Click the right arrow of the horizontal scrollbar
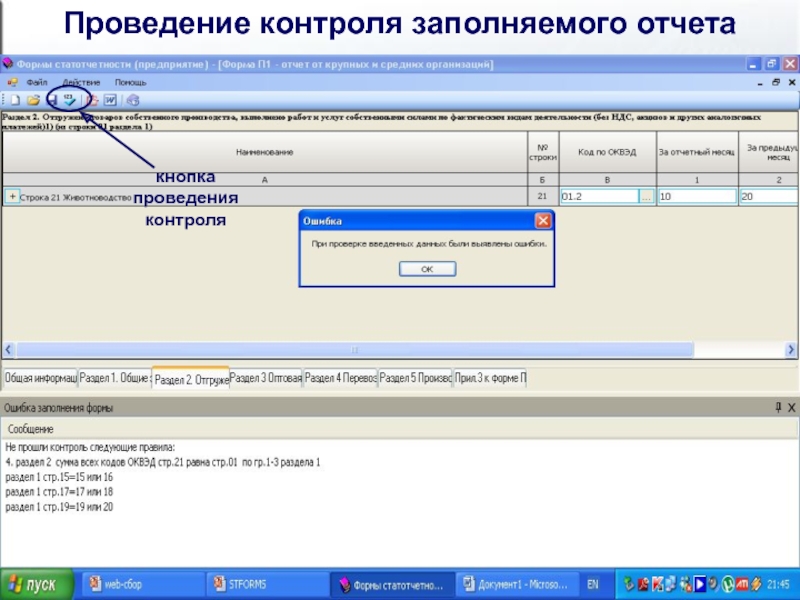The image size is (800, 600). pos(791,349)
